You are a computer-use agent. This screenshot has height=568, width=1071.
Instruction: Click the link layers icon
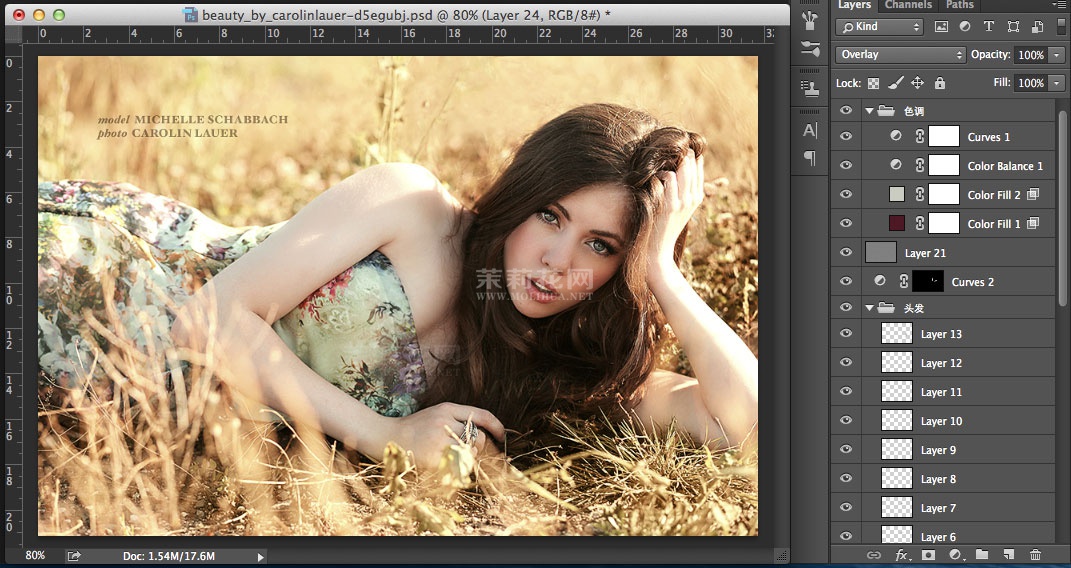873,555
